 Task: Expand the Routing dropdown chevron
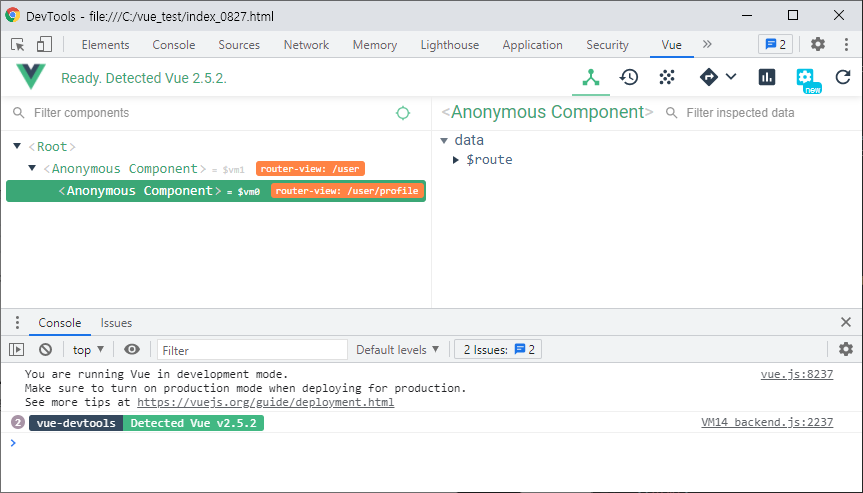coord(731,76)
